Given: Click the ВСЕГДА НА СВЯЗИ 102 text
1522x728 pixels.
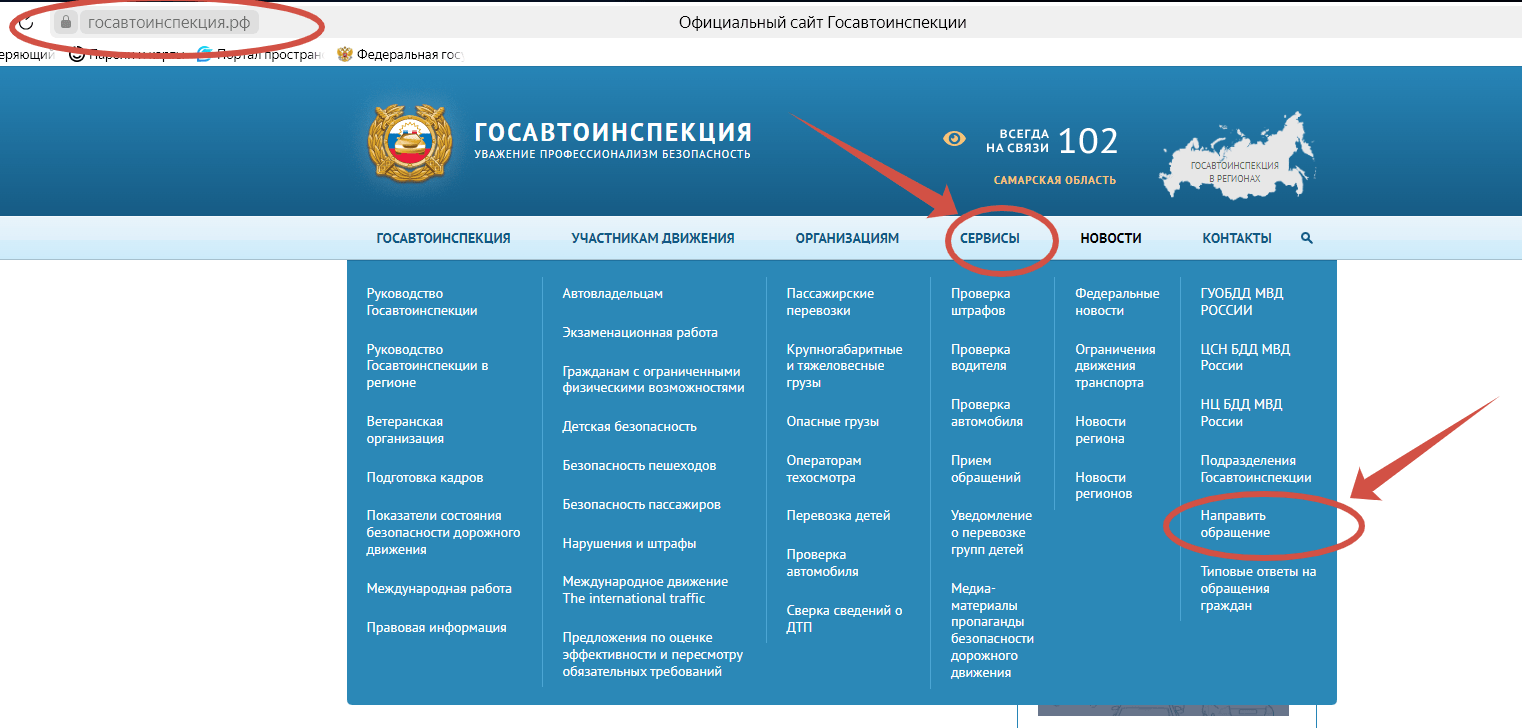Looking at the screenshot, I should pos(1052,141).
